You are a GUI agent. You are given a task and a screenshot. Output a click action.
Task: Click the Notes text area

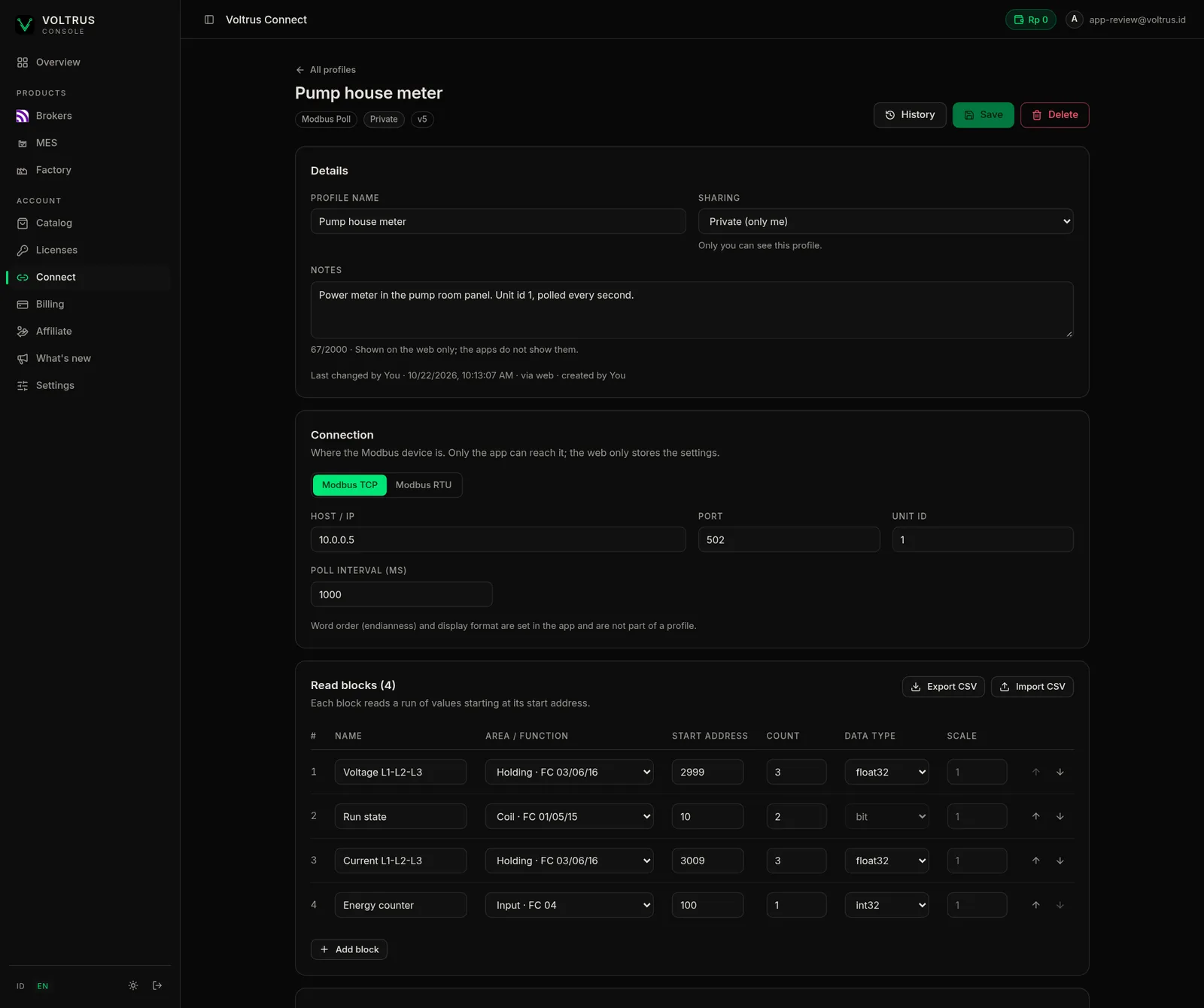point(692,310)
